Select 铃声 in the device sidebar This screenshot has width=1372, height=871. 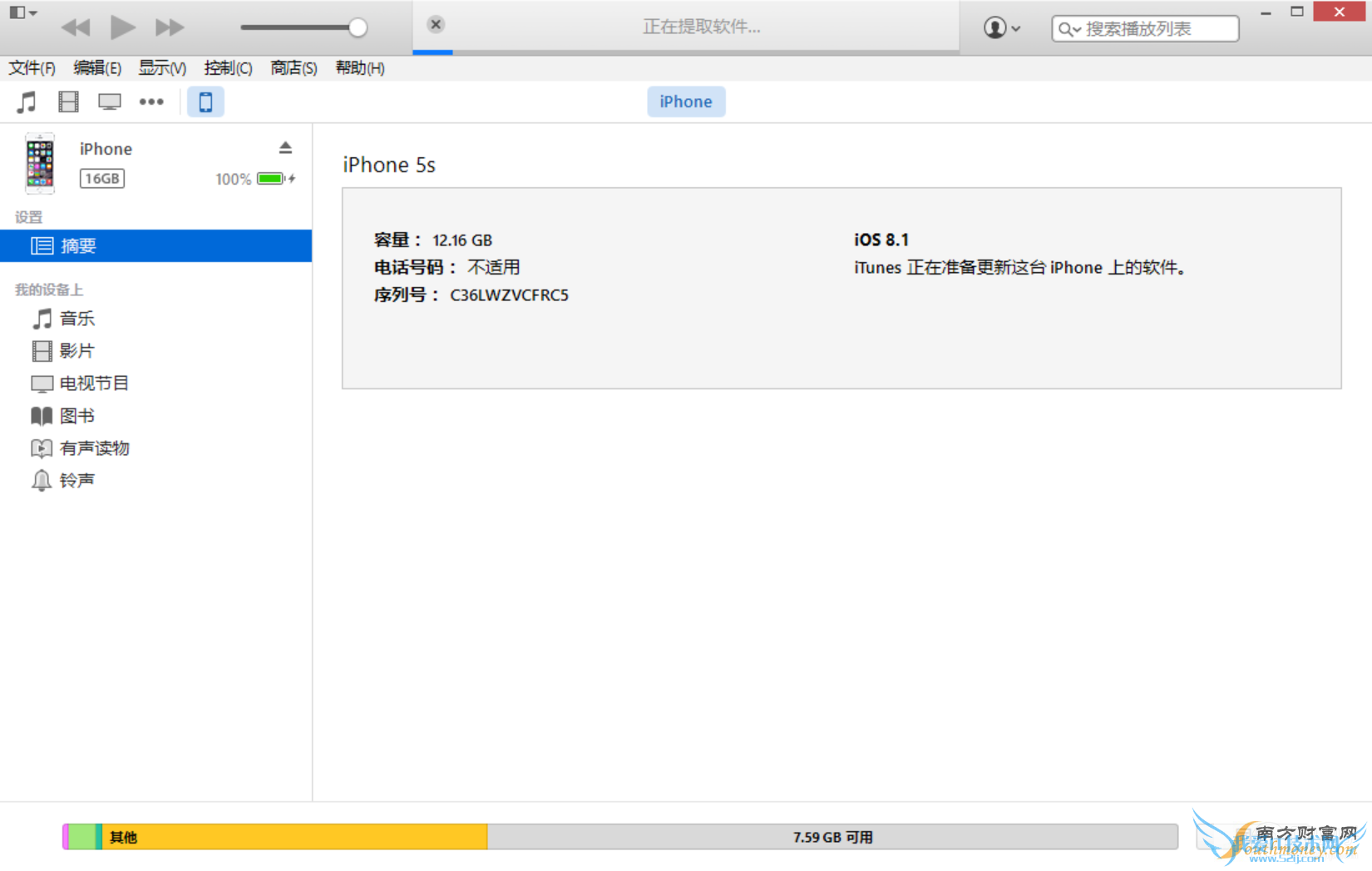[76, 480]
